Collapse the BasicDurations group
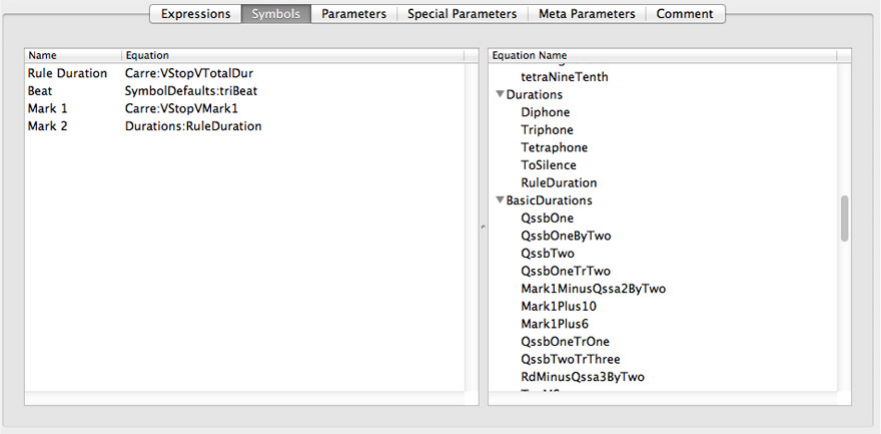 [x=500, y=201]
